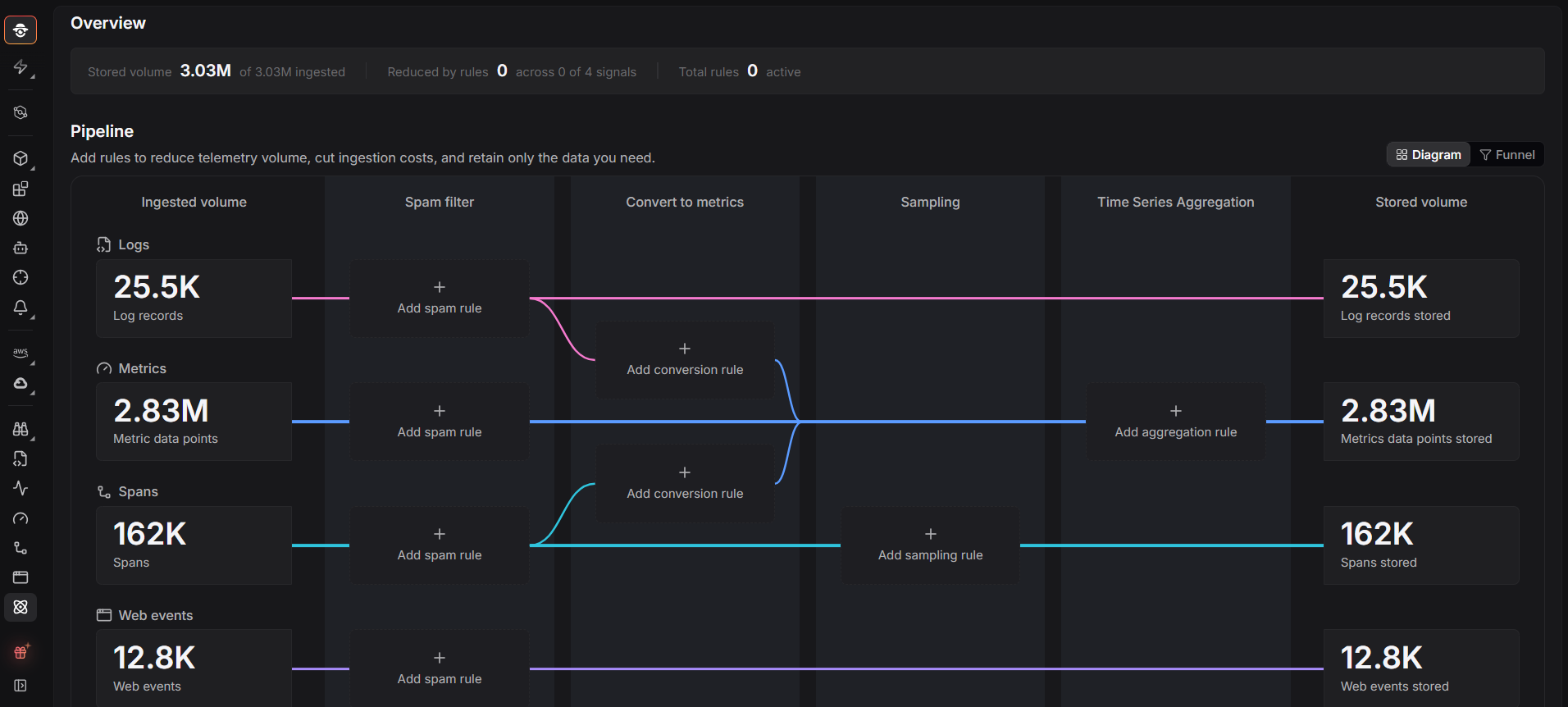This screenshot has width=1568, height=707.
Task: Click Add sampling rule
Action: click(930, 545)
